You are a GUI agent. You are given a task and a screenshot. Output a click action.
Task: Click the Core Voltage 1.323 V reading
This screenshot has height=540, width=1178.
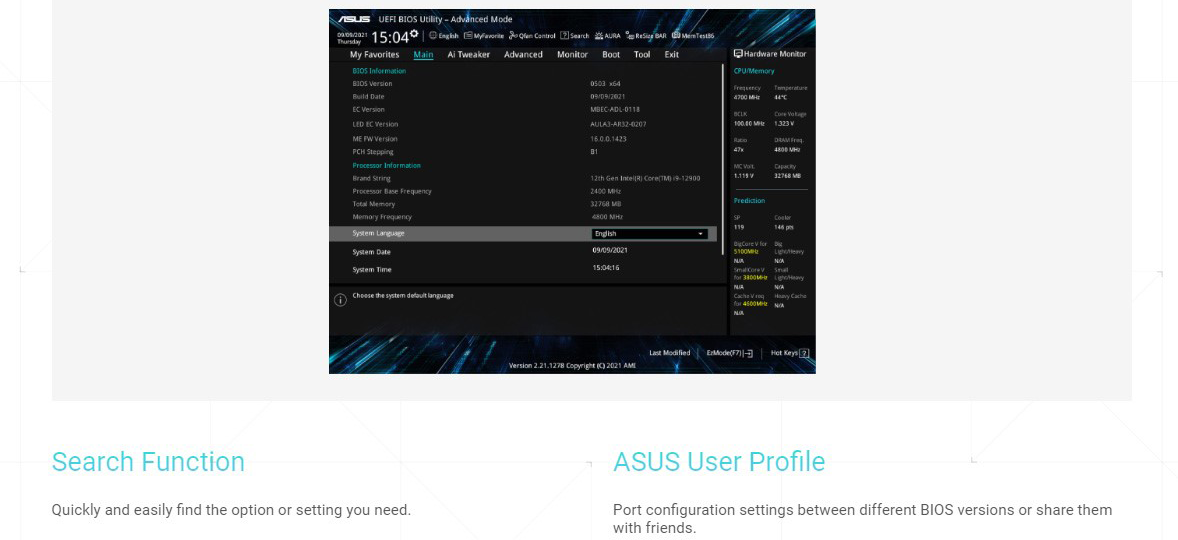[784, 123]
